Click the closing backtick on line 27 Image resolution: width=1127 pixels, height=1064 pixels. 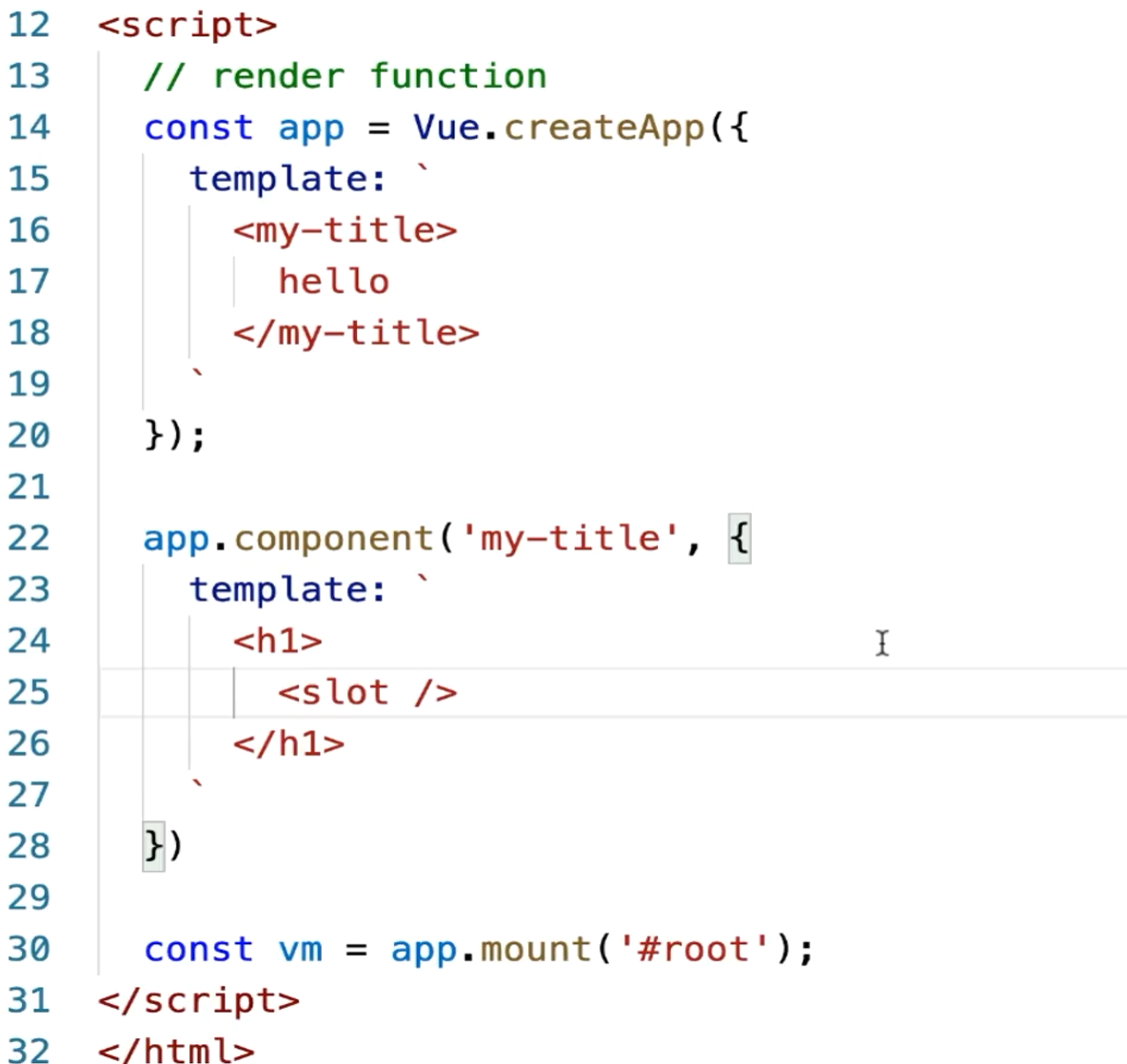click(198, 784)
